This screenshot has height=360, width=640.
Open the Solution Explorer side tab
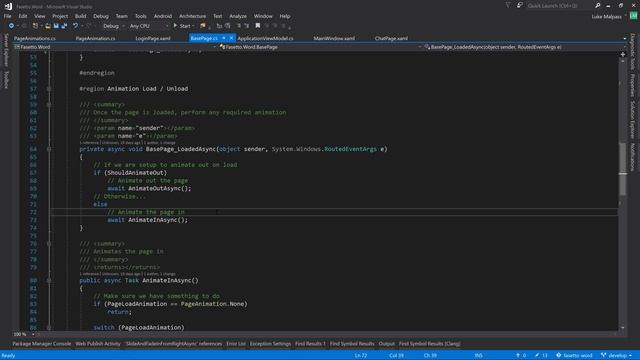point(633,120)
